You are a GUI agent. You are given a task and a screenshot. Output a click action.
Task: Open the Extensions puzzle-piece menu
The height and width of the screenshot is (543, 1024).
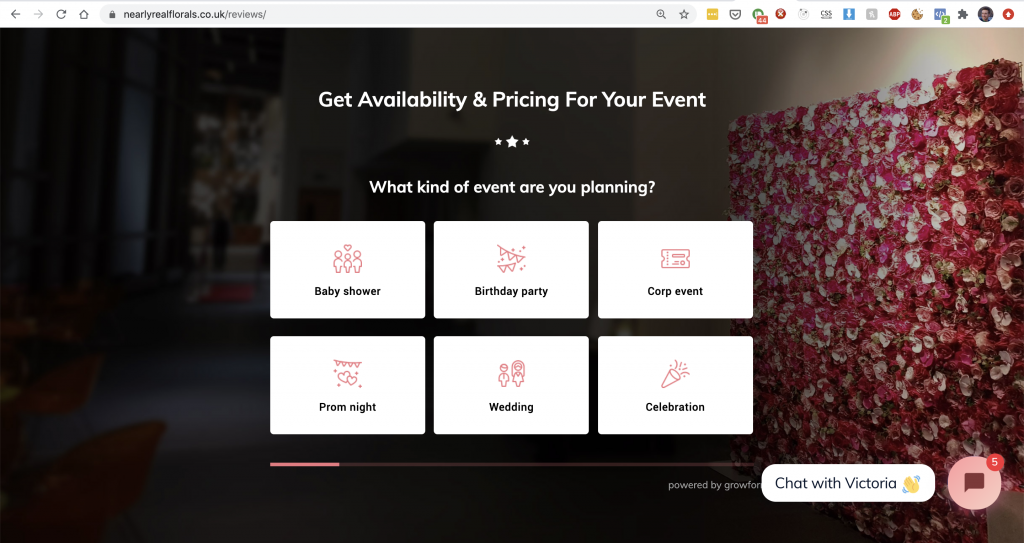(x=963, y=14)
